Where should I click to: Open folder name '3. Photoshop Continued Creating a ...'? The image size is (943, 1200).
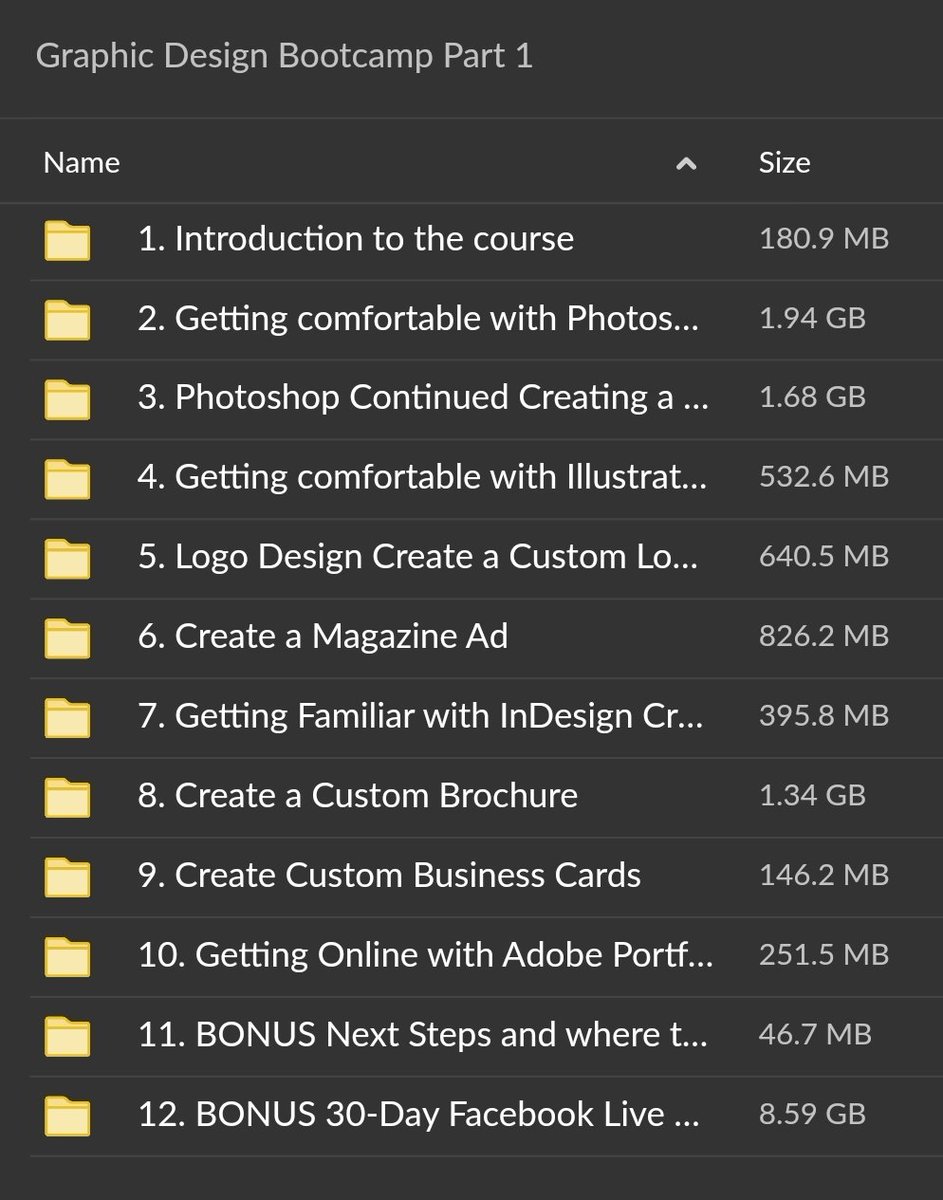point(423,398)
